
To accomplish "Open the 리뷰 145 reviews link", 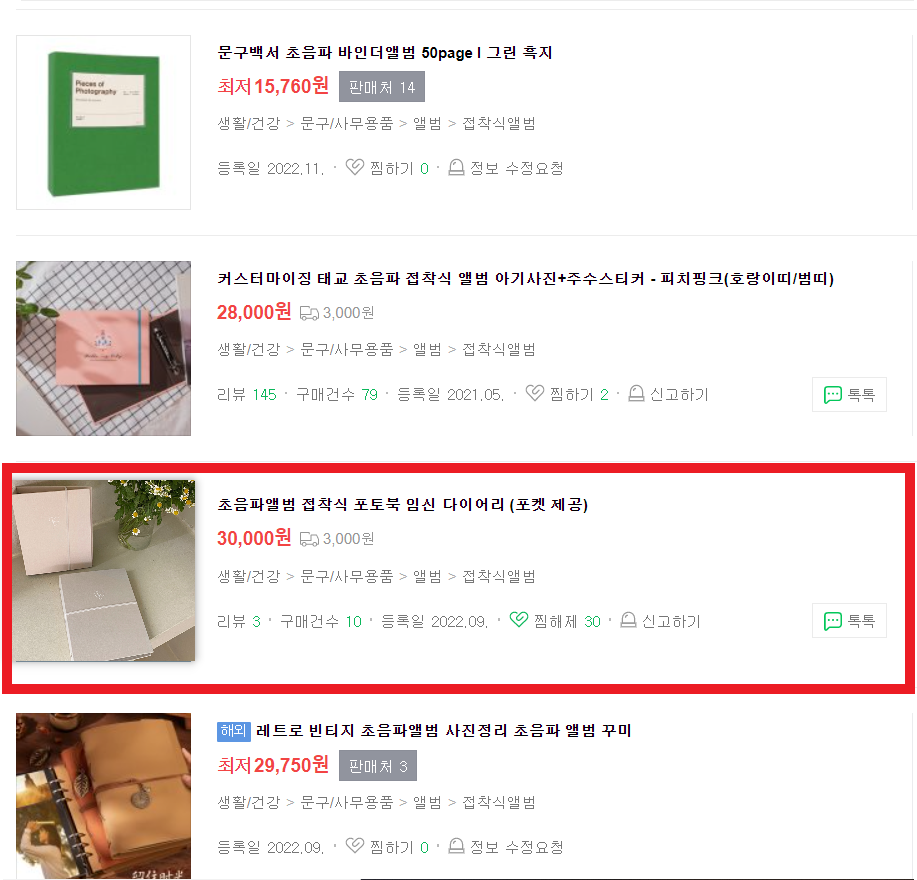I will coord(246,395).
